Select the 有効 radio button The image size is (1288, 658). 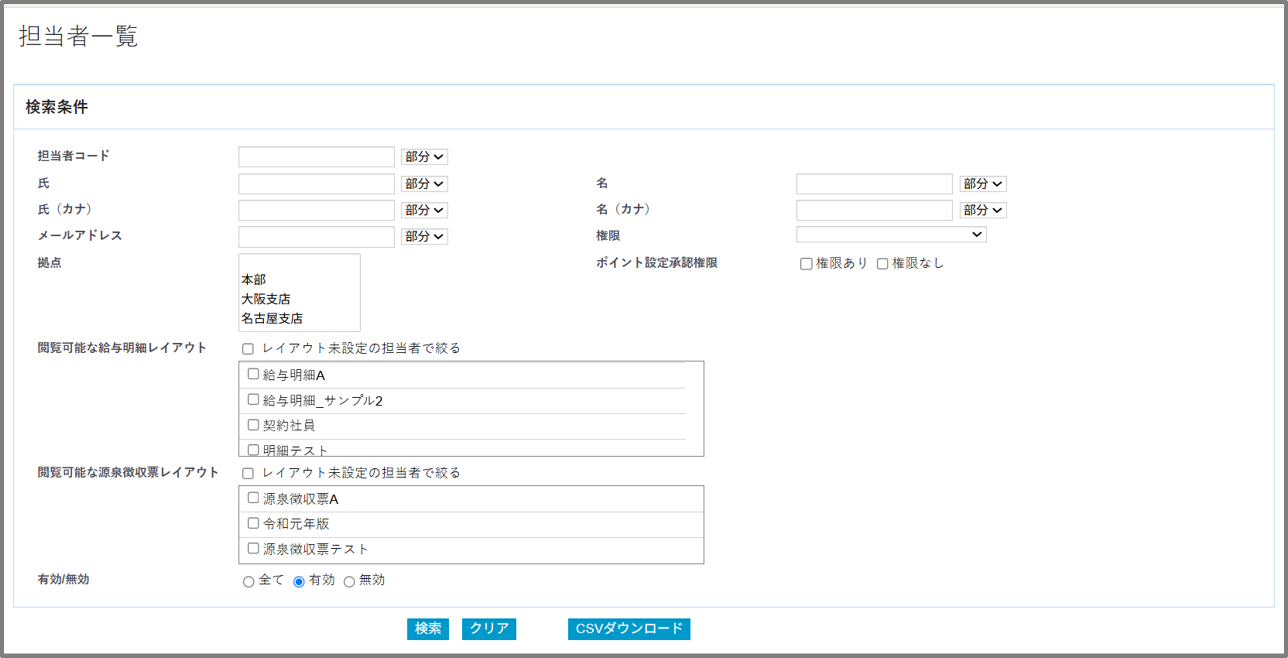(x=299, y=582)
